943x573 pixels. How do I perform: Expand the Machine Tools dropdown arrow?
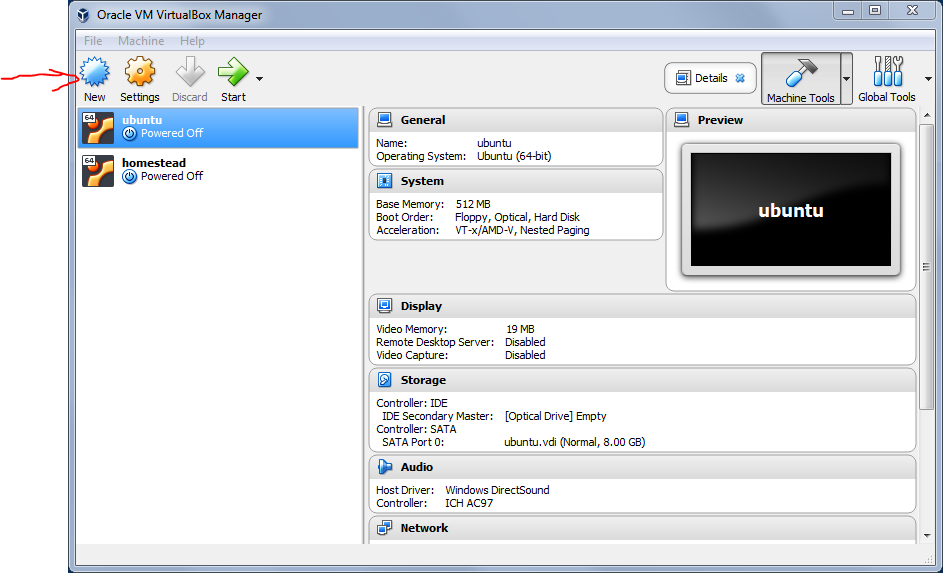coord(846,79)
